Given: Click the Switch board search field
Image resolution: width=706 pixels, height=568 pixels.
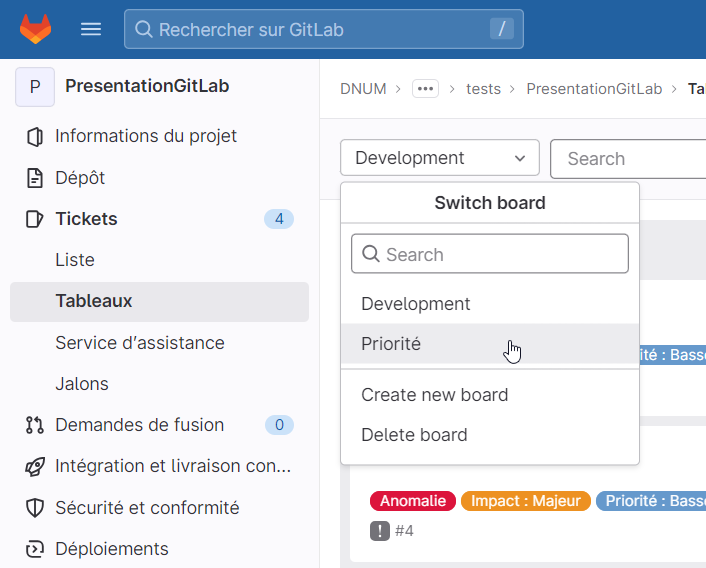Looking at the screenshot, I should click(x=490, y=254).
